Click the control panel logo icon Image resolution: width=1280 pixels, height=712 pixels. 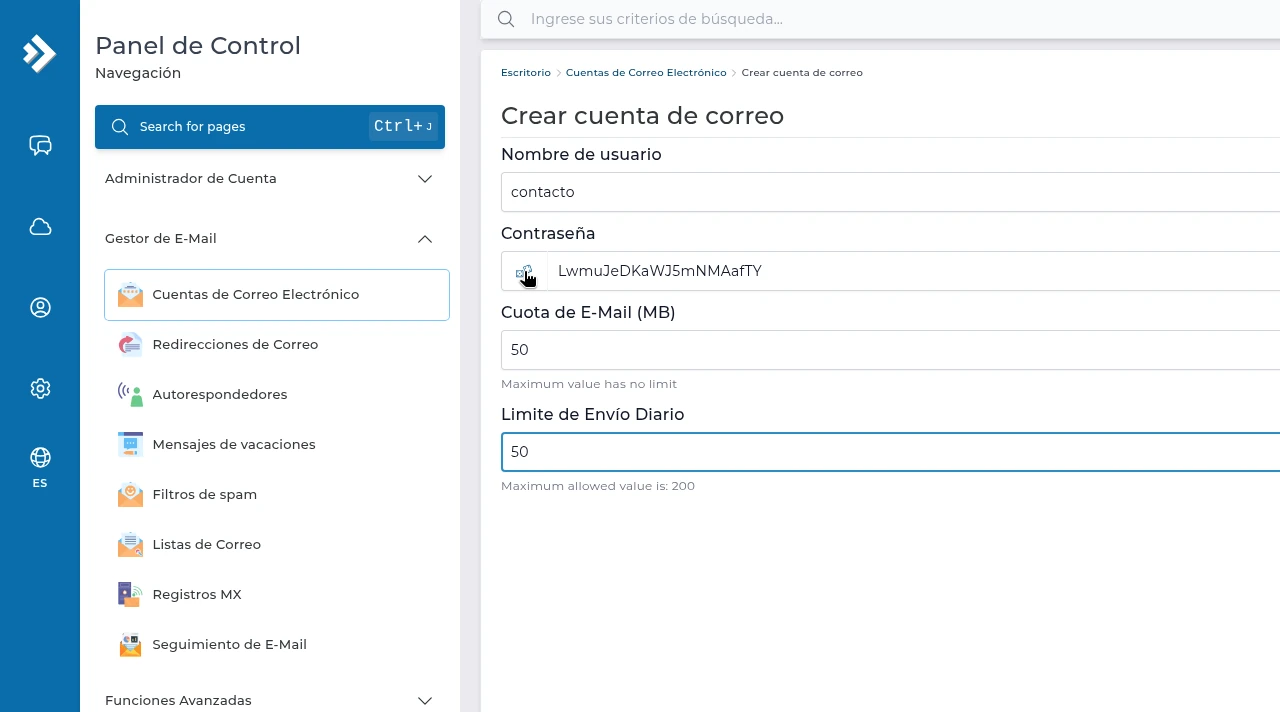point(39,53)
